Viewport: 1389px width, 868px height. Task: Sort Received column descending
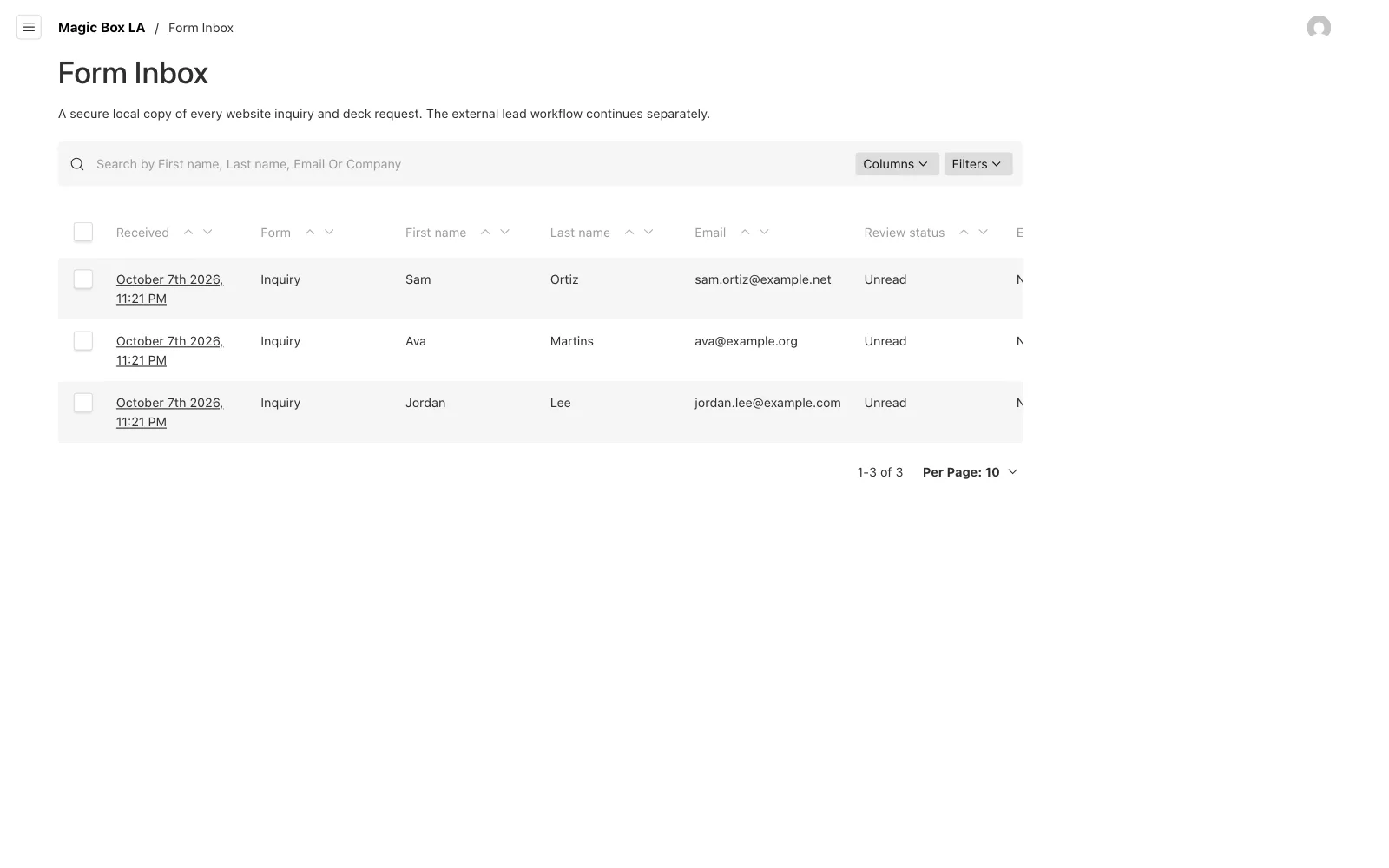click(x=207, y=232)
